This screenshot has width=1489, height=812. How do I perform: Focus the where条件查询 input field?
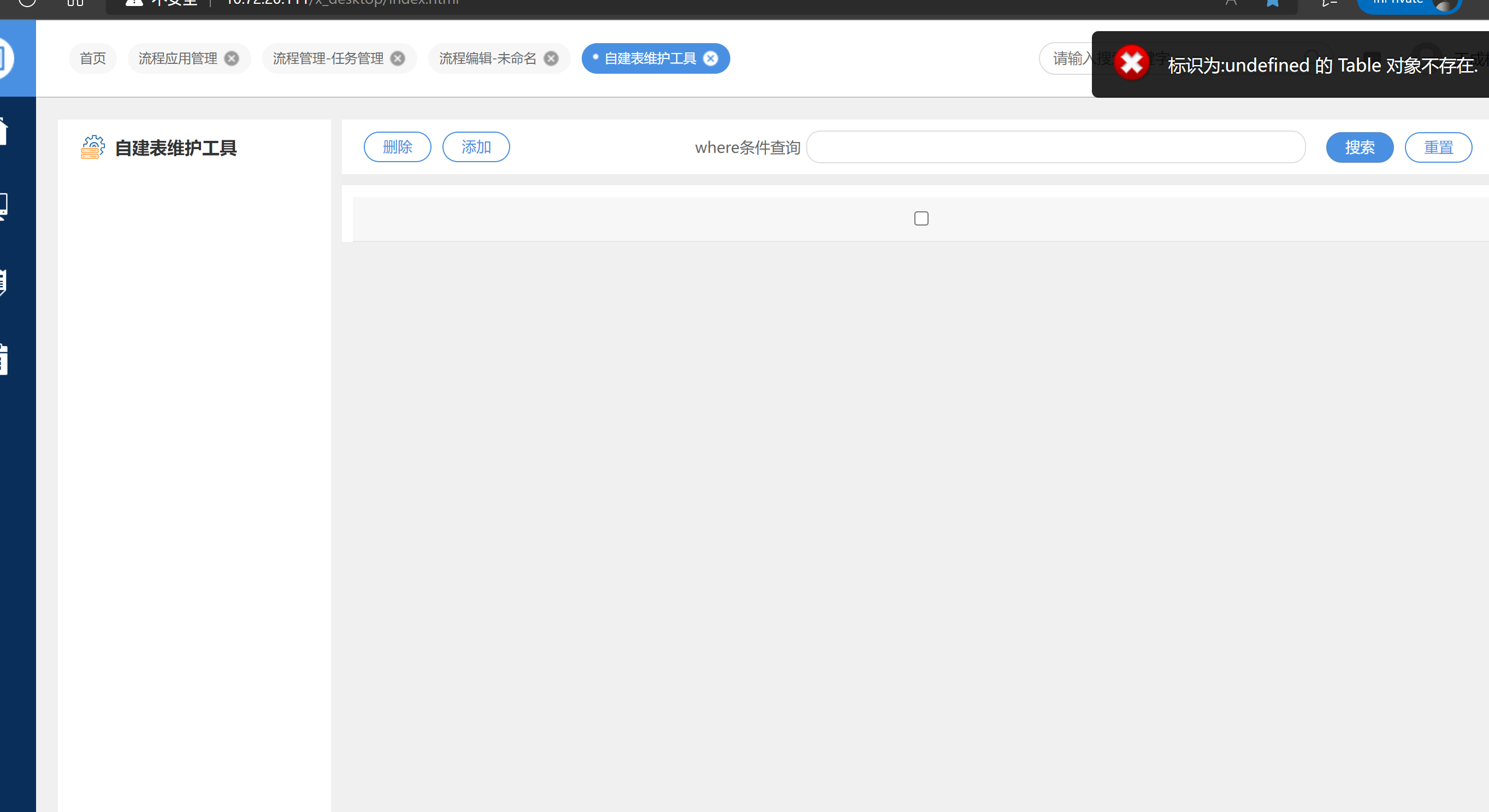tap(1055, 147)
